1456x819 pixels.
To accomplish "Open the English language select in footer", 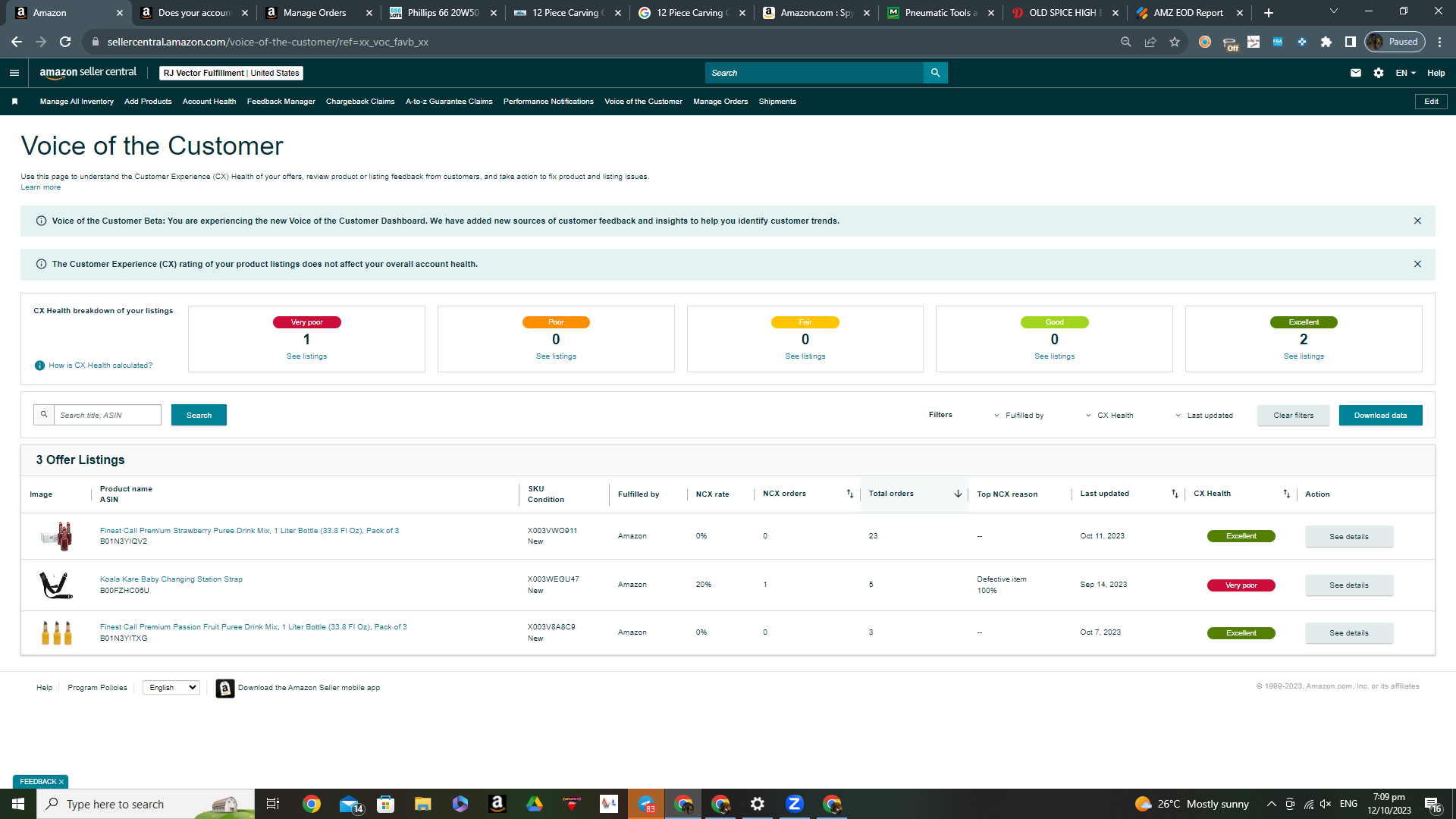I will point(172,688).
